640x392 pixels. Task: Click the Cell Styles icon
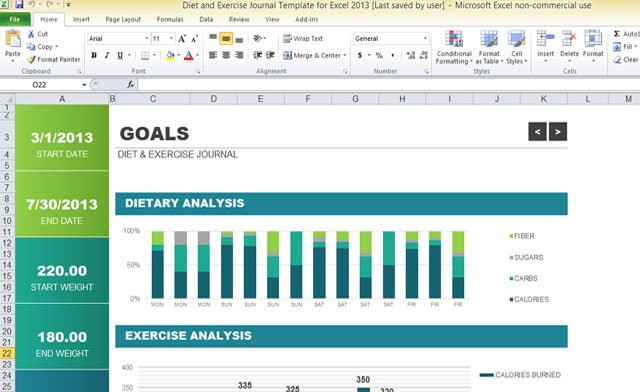[x=516, y=39]
